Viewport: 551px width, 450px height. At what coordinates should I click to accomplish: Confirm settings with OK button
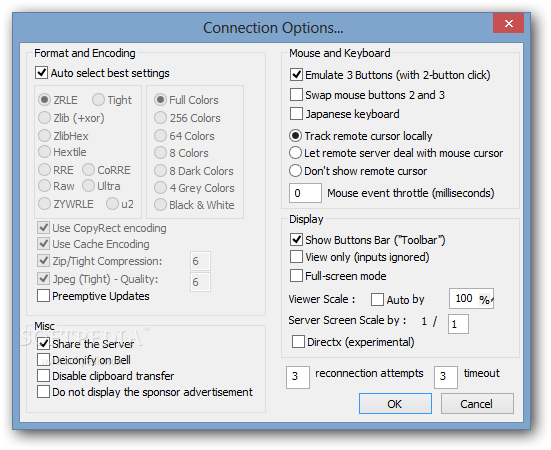point(395,404)
